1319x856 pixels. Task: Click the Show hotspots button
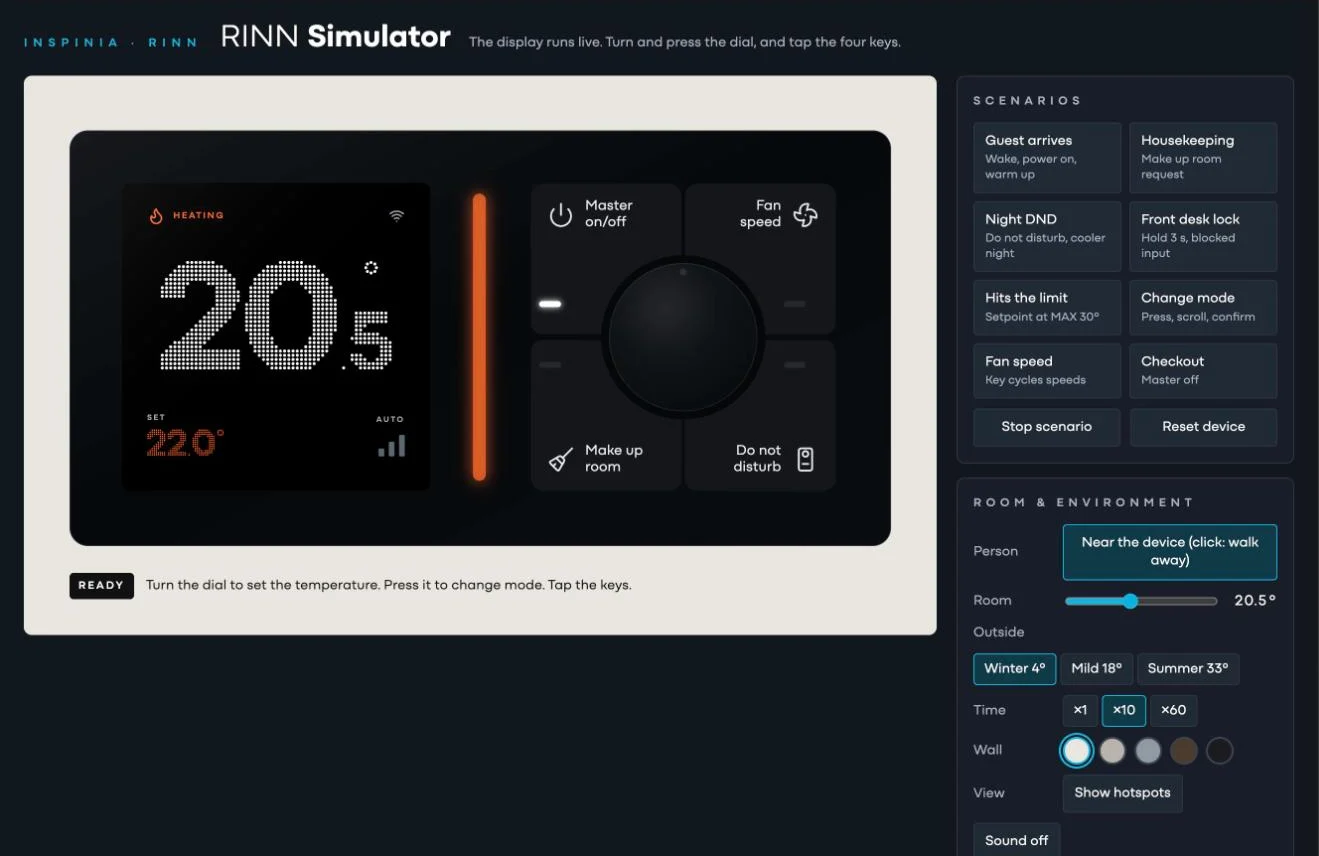[x=1122, y=793]
